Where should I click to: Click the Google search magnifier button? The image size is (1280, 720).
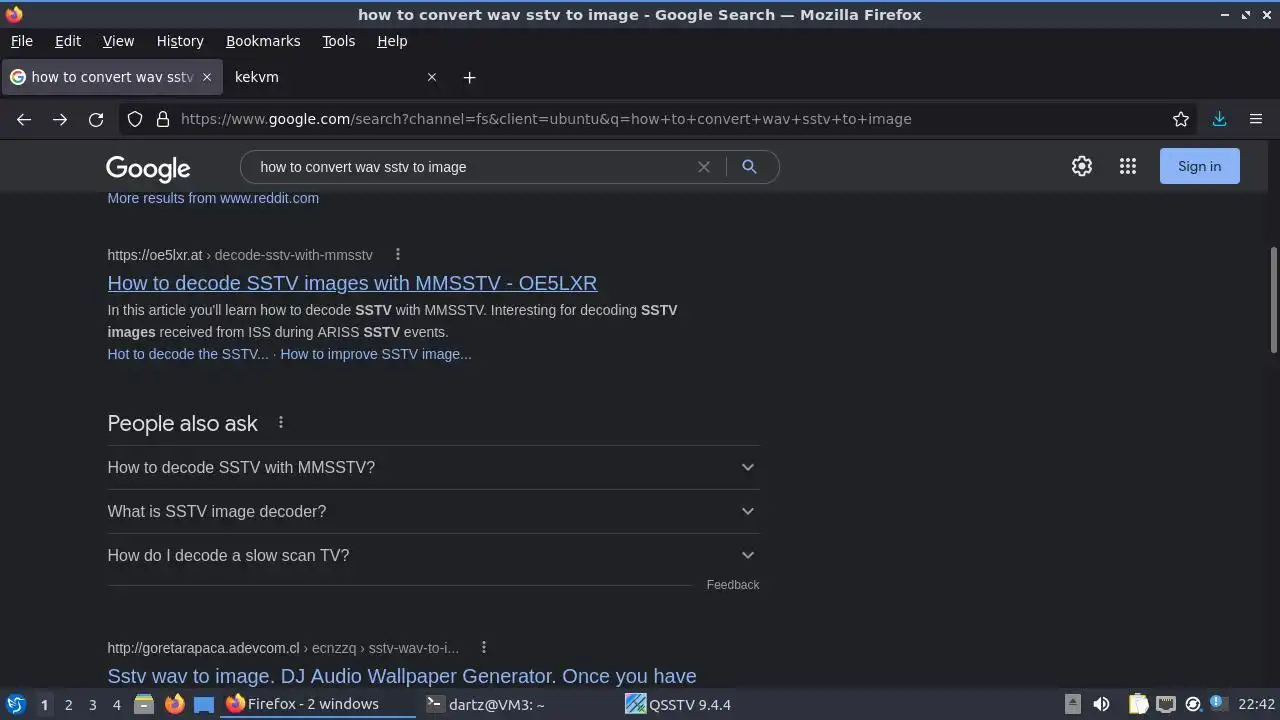(x=749, y=167)
